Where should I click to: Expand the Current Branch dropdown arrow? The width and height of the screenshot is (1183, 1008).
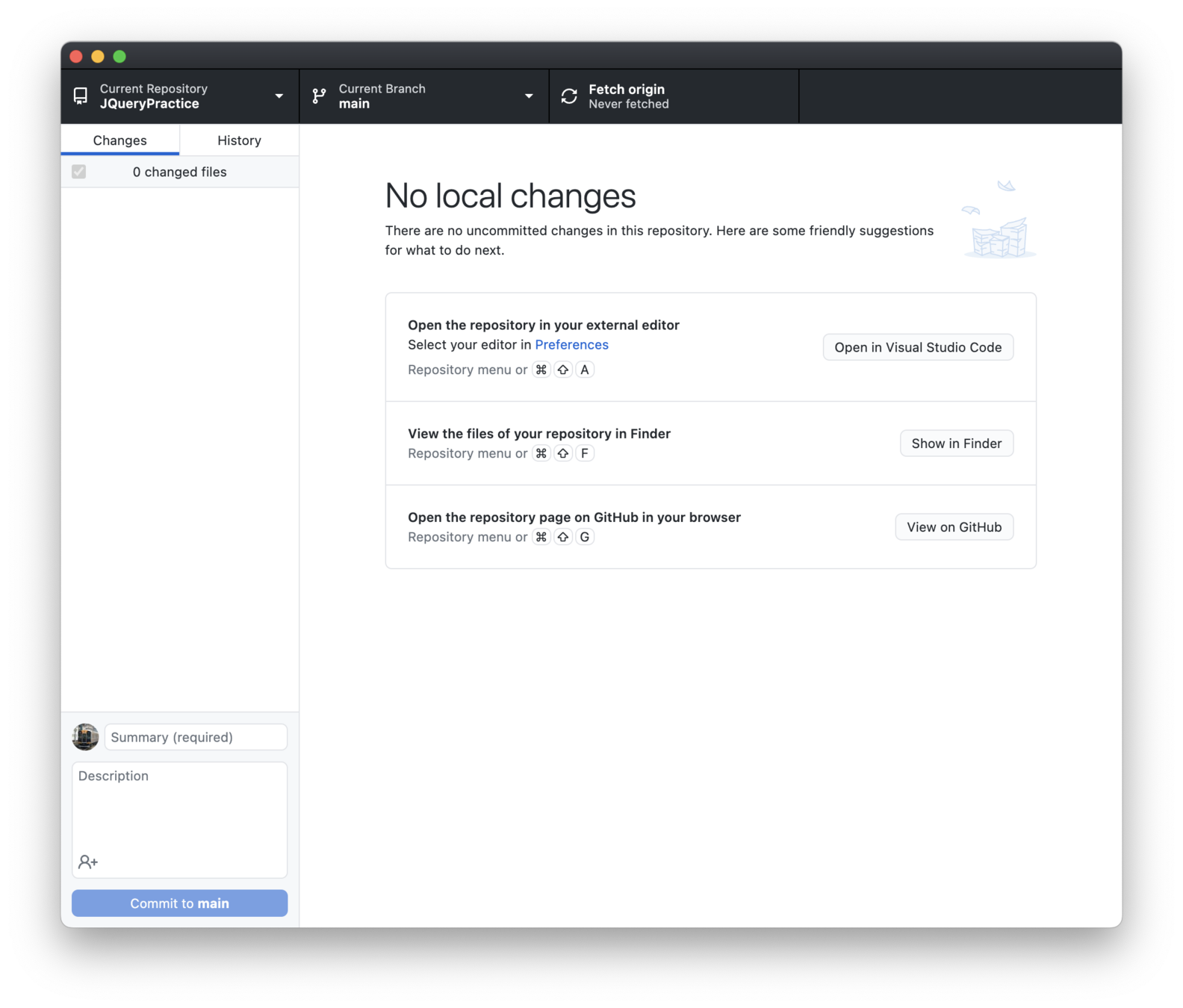[x=529, y=96]
